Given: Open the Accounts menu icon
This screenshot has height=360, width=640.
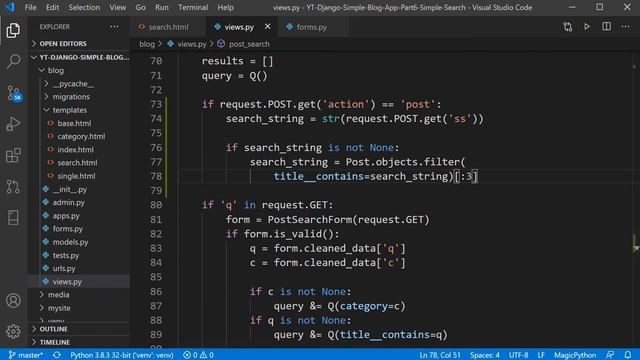Looking at the screenshot, I should point(13,300).
